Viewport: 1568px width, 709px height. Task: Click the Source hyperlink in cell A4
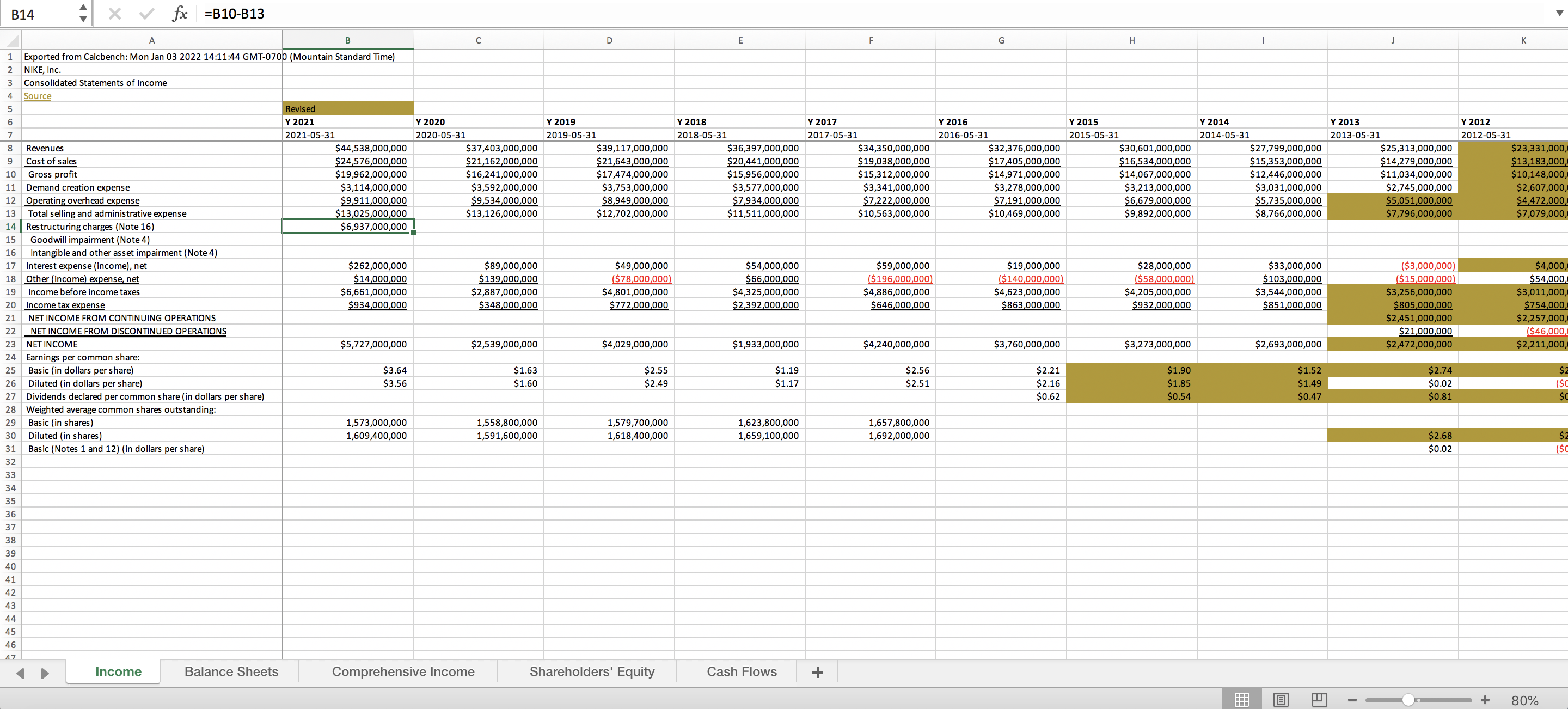(37, 96)
